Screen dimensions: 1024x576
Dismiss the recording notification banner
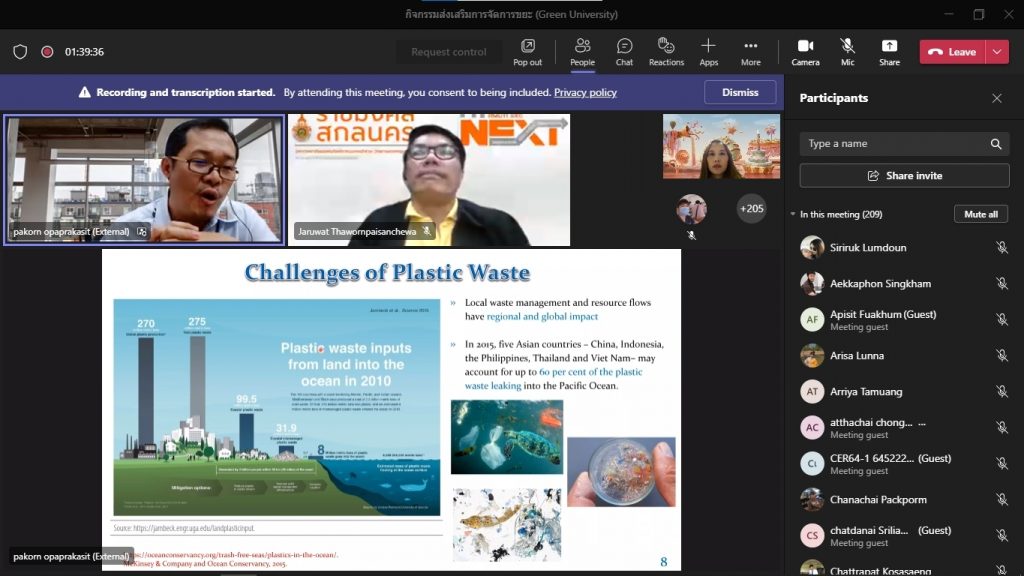740,92
